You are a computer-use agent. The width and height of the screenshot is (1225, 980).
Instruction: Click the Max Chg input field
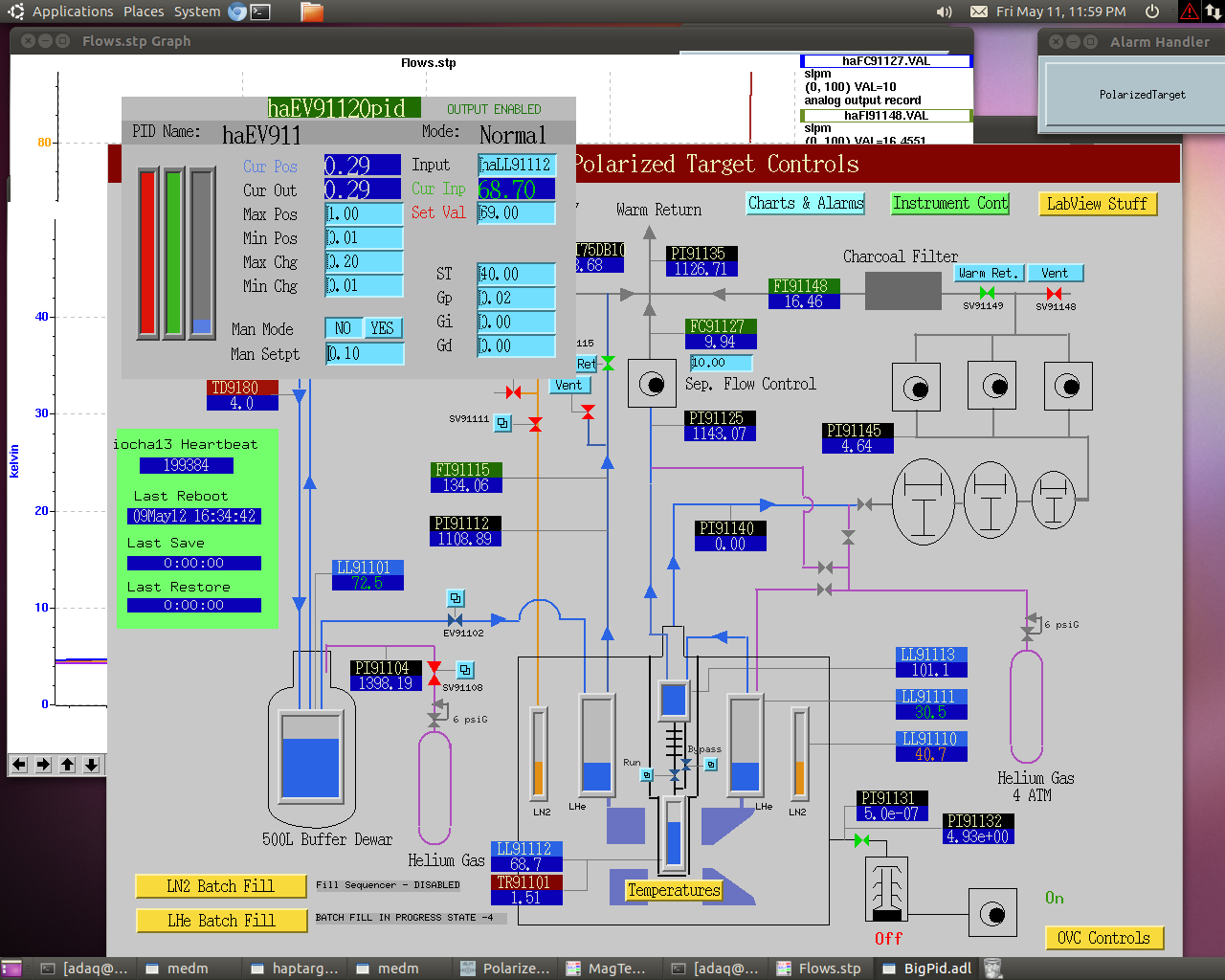point(365,262)
